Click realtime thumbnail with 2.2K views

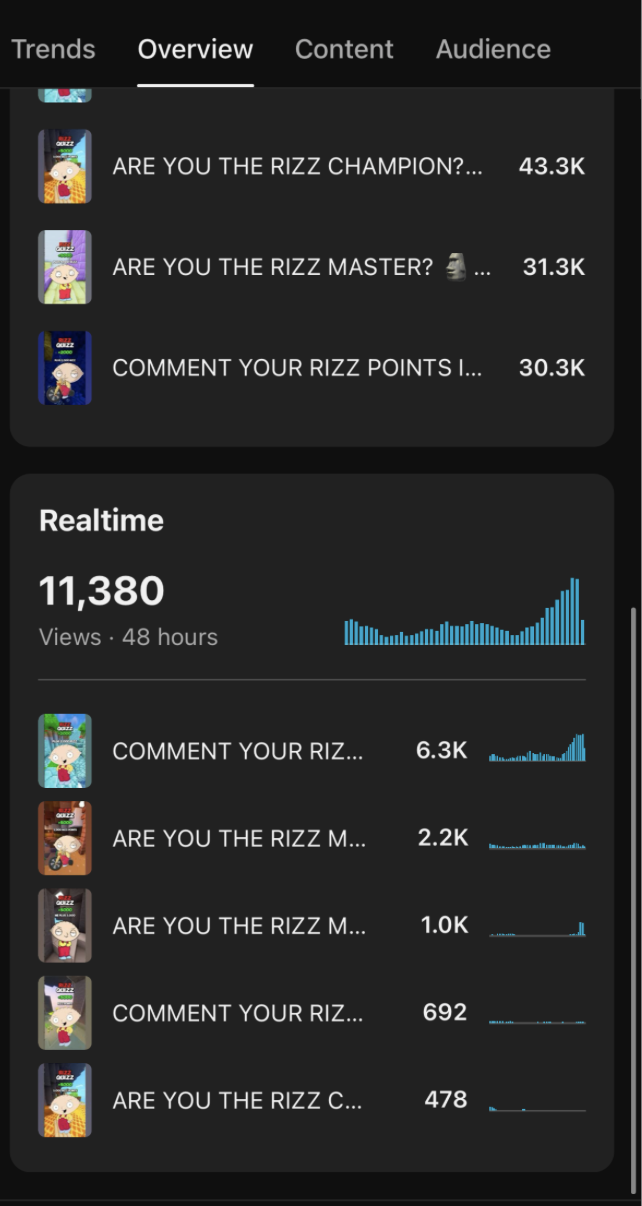65,838
